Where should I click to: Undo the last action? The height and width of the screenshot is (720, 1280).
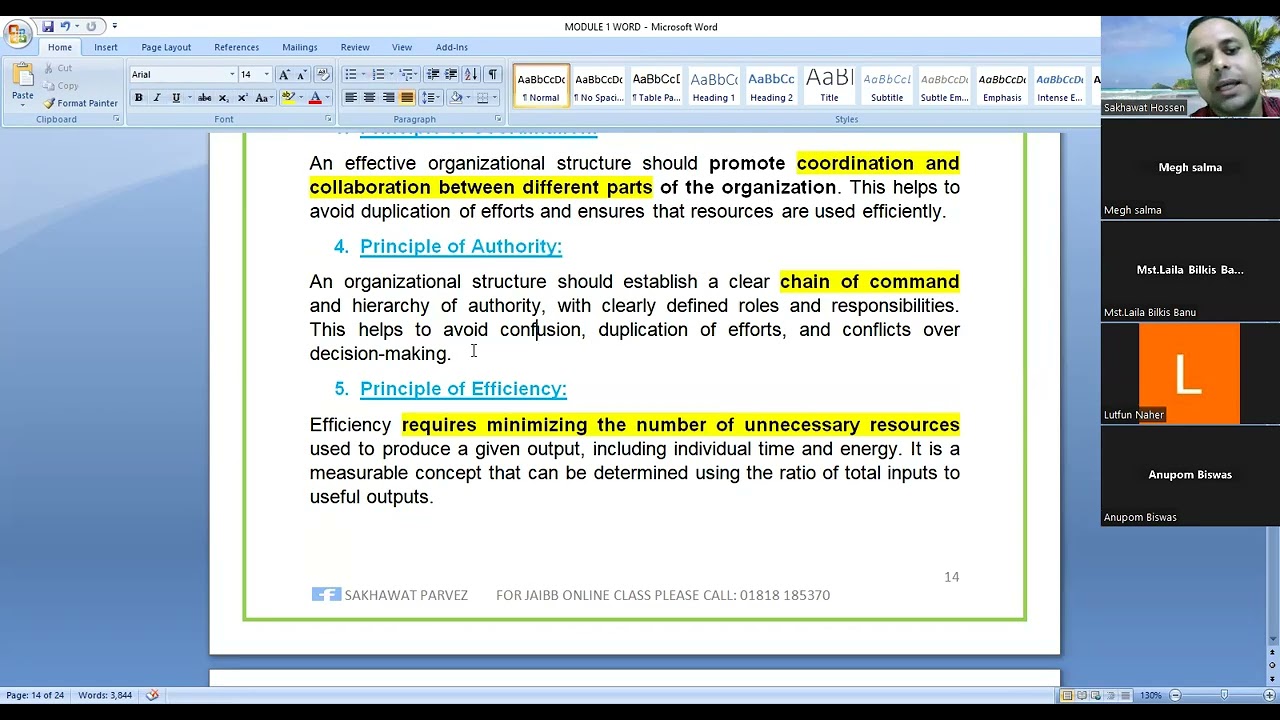(66, 27)
